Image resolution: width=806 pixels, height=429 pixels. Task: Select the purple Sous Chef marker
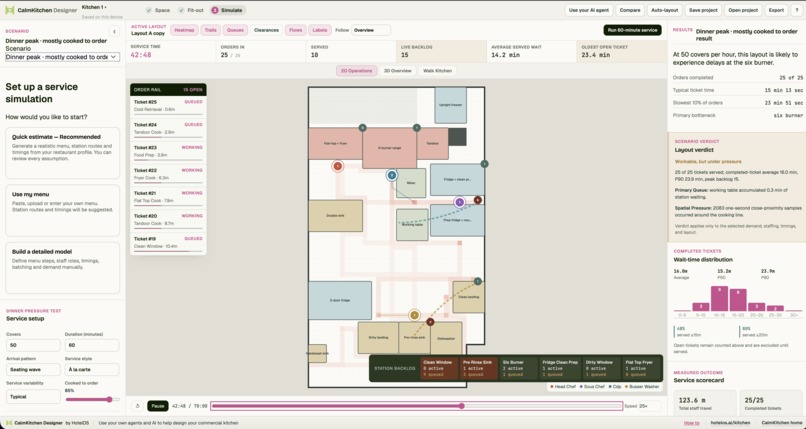[460, 202]
